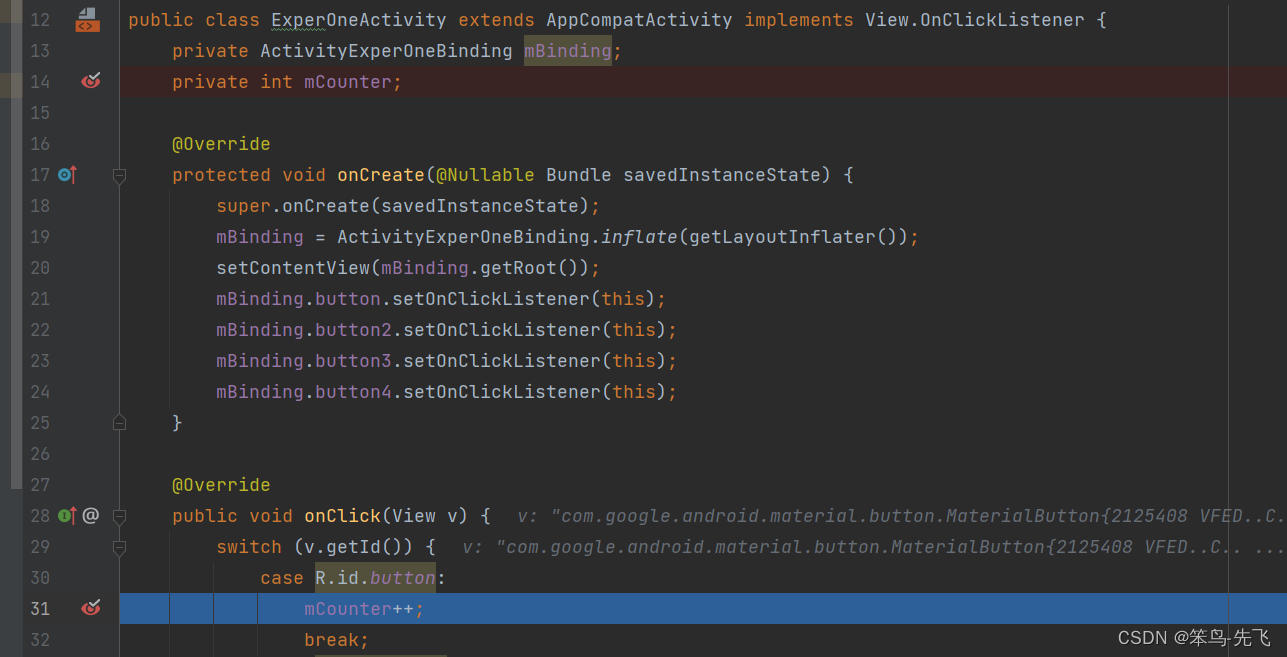The height and width of the screenshot is (657, 1287).
Task: Click line number 19 in the gutter
Action: point(40,237)
